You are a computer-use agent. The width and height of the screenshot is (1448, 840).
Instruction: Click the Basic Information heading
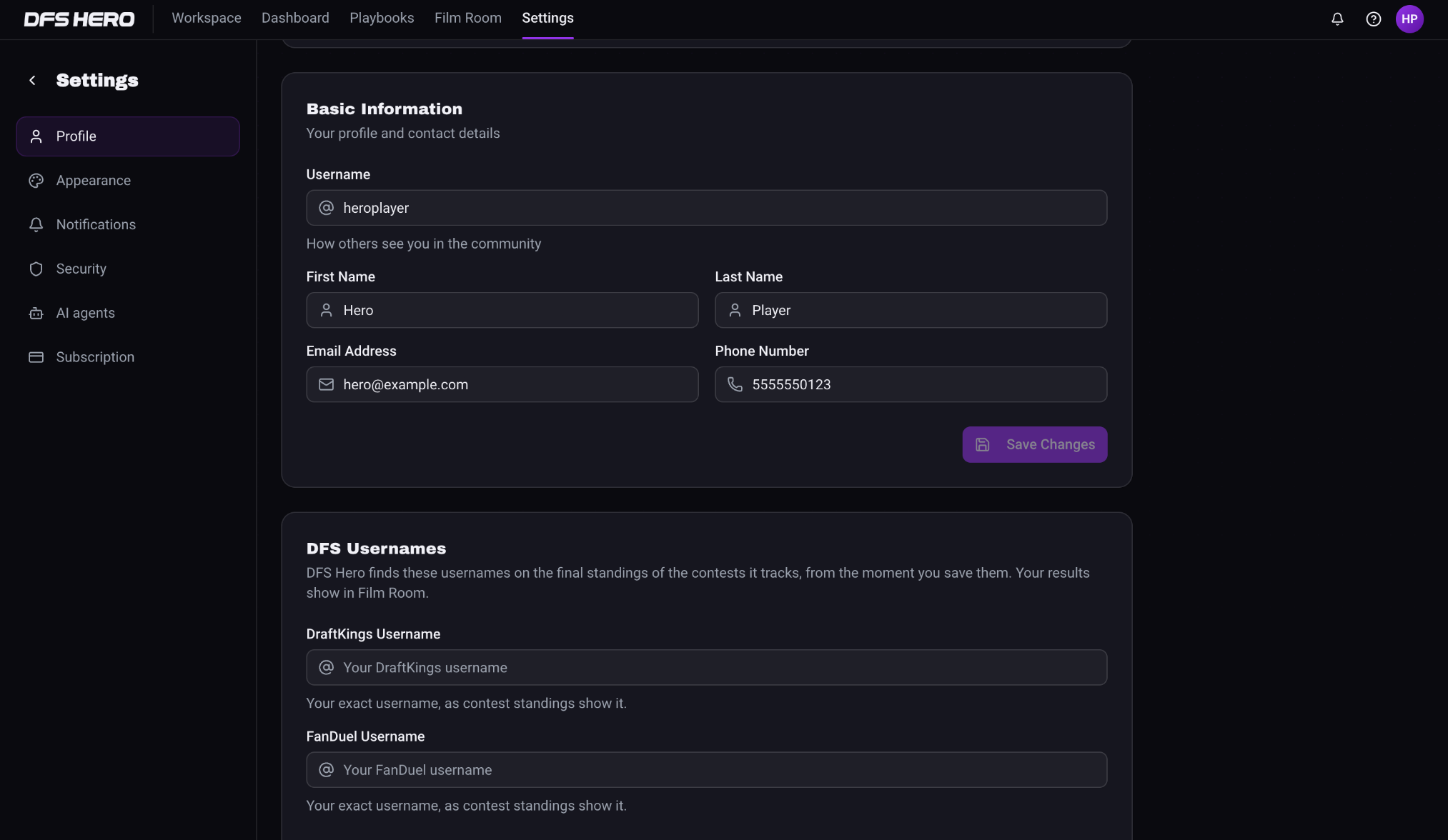[x=384, y=109]
